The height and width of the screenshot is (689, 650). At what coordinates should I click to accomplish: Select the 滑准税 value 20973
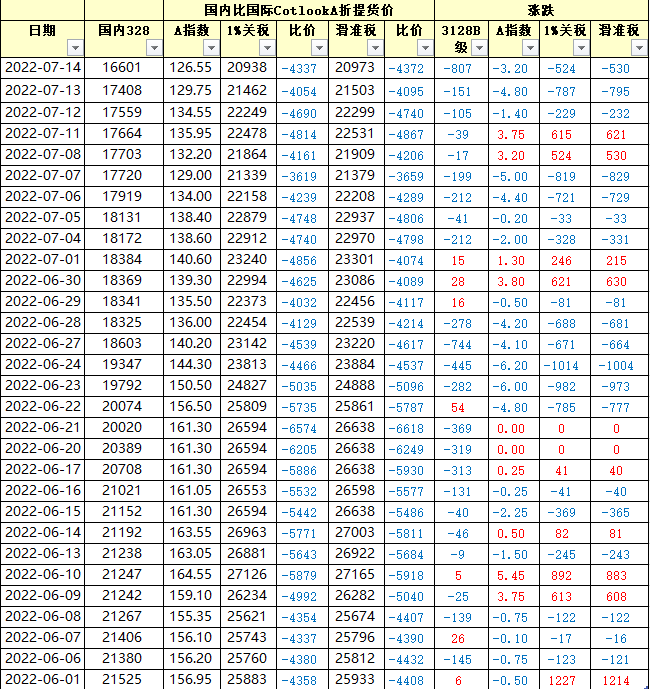point(355,68)
